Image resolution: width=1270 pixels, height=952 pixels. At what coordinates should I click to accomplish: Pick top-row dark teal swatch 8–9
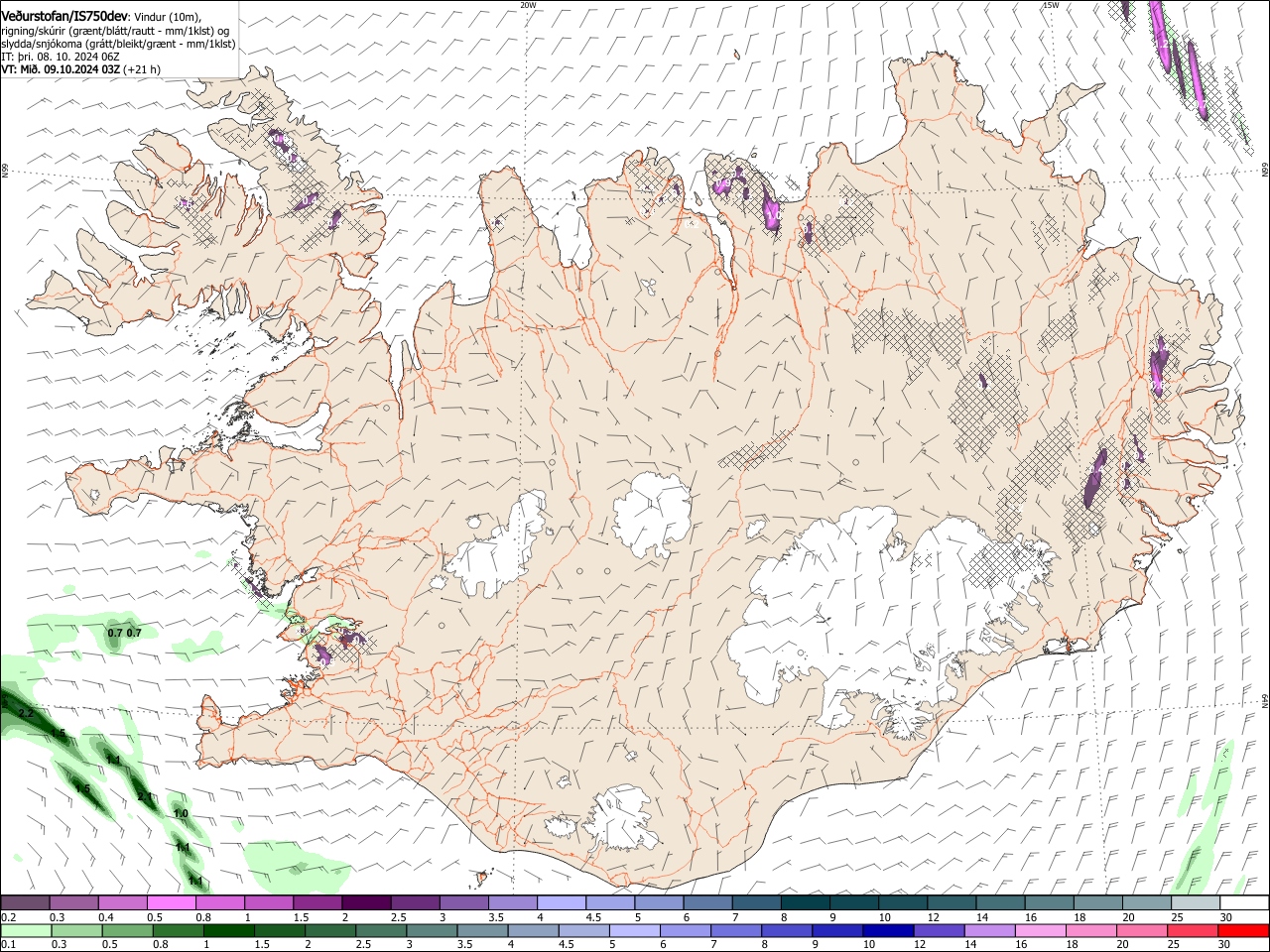[x=806, y=903]
